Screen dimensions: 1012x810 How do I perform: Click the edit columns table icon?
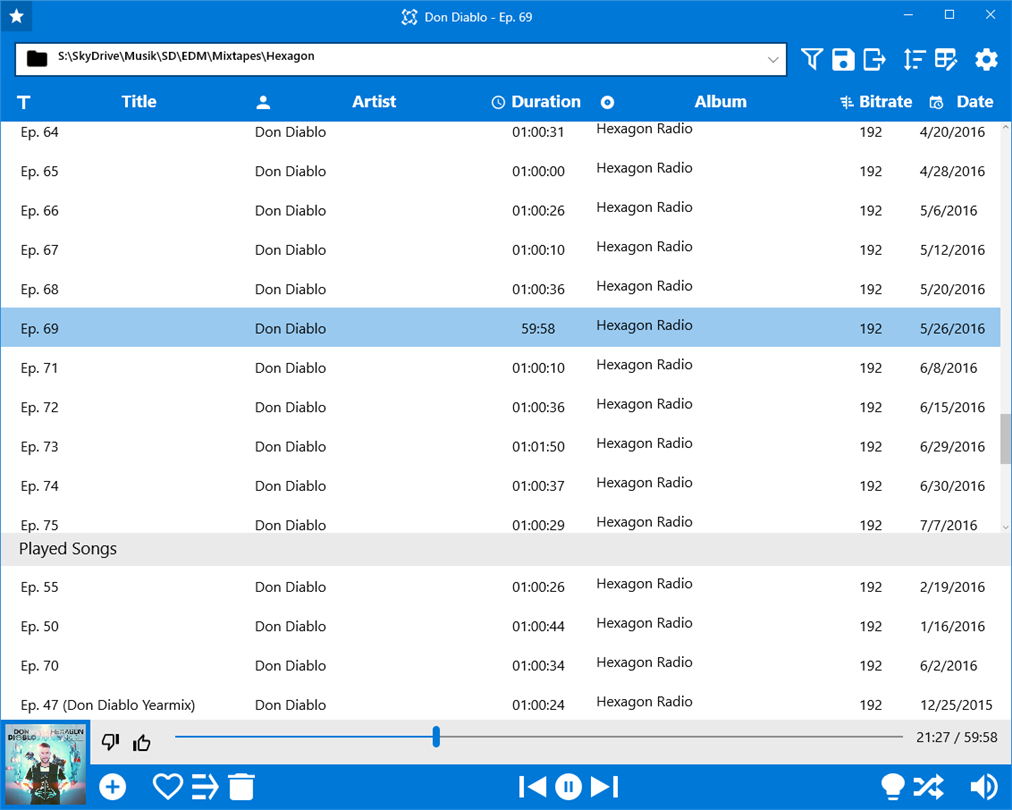point(946,59)
